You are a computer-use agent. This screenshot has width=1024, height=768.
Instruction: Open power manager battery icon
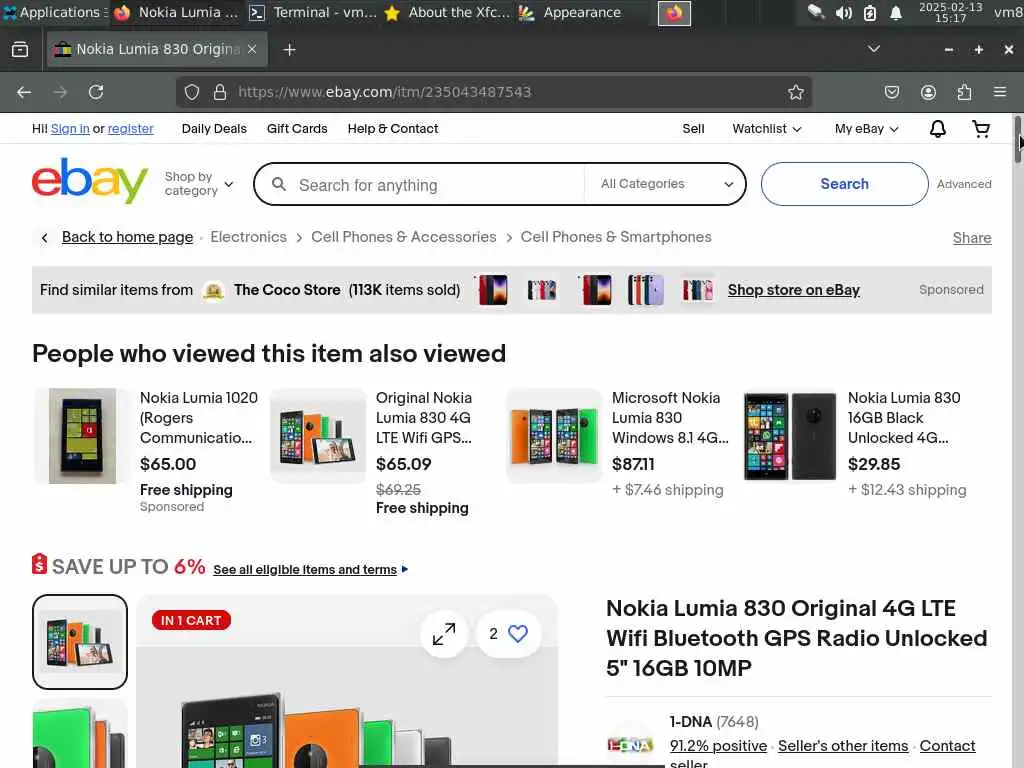(x=870, y=12)
